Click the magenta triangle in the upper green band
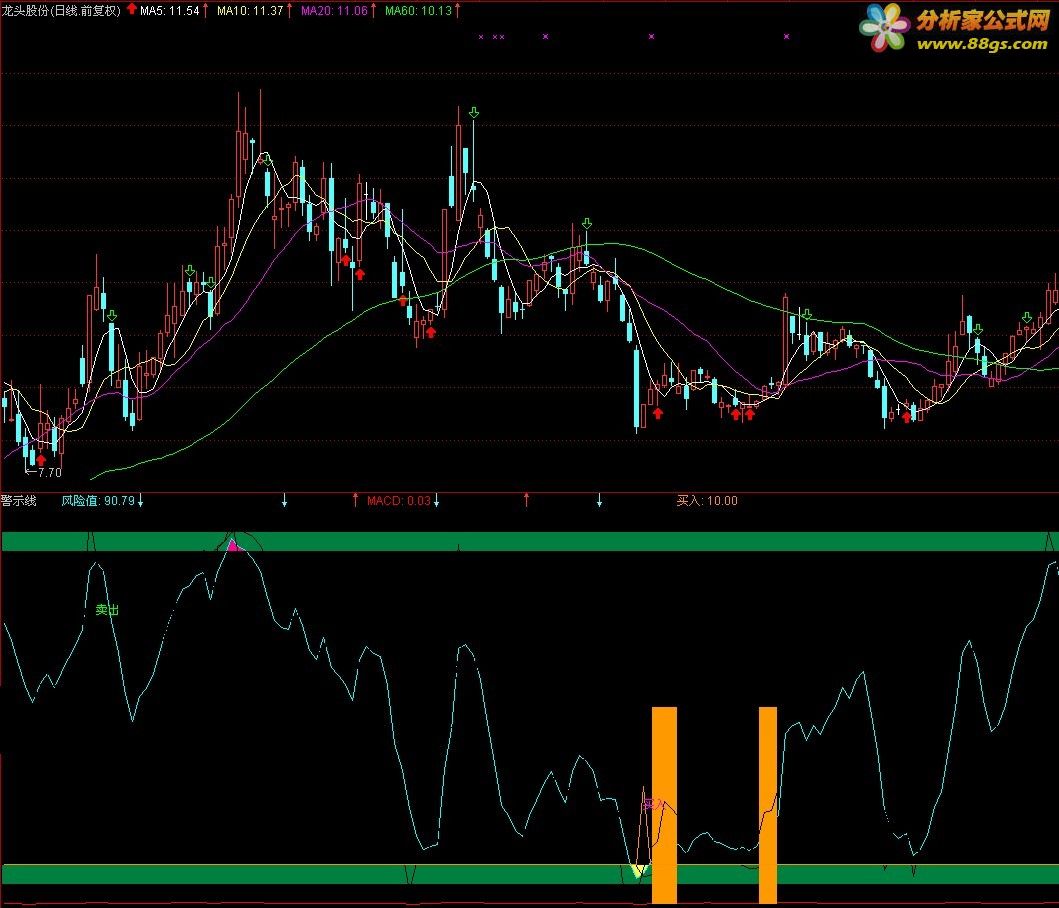Viewport: 1059px width, 908px height. [x=233, y=545]
